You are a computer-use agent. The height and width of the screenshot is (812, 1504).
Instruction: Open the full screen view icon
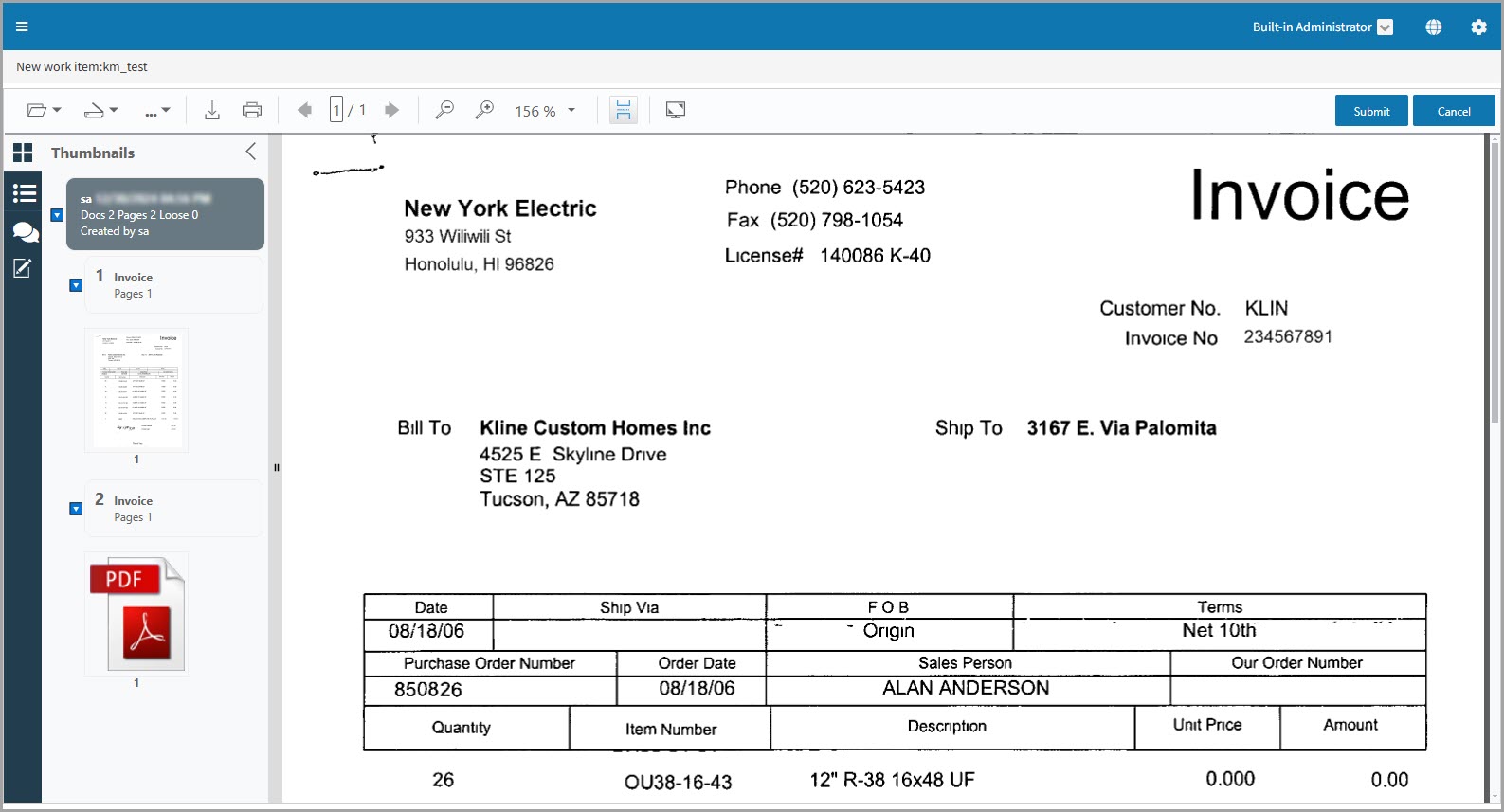tap(676, 111)
